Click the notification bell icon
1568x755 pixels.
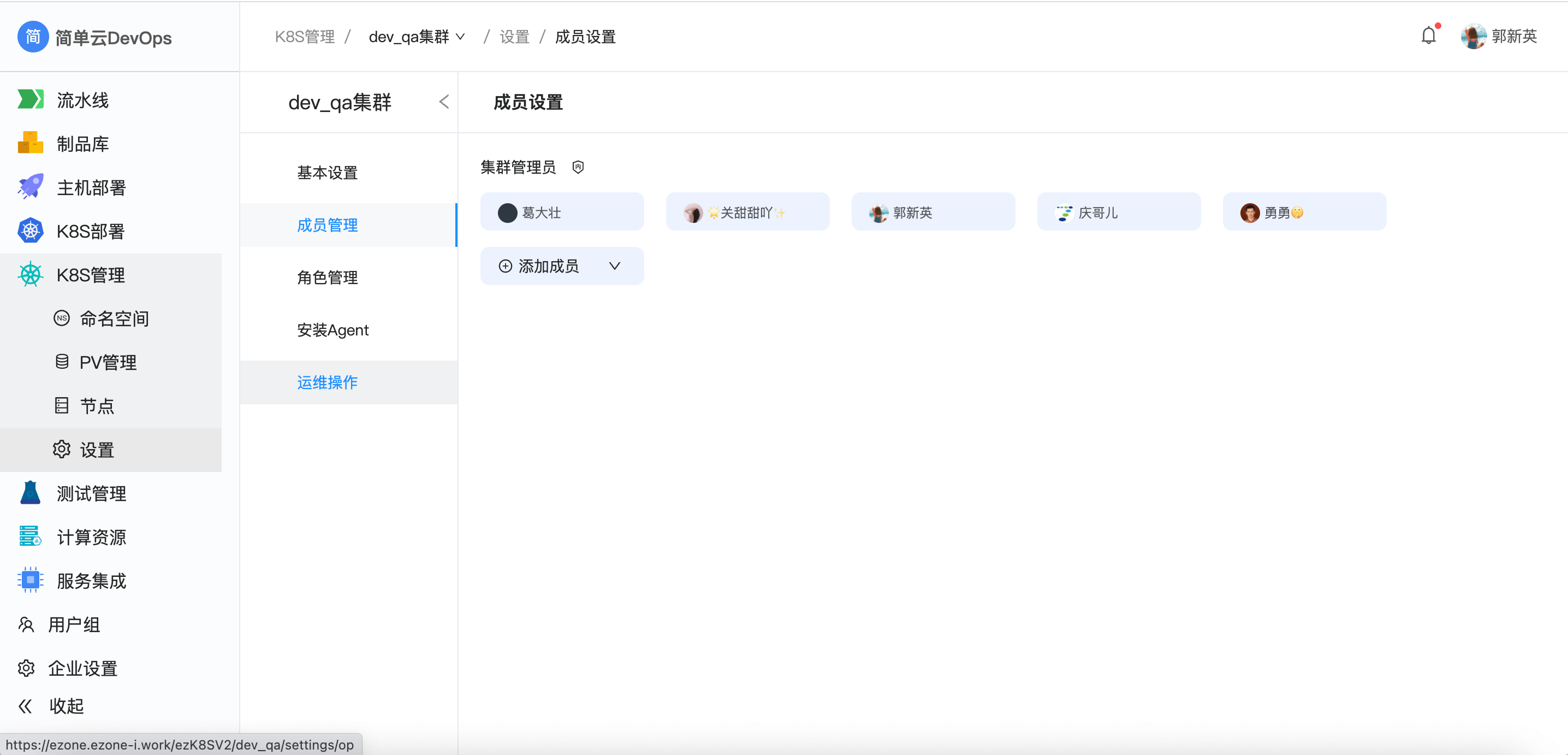[1428, 36]
